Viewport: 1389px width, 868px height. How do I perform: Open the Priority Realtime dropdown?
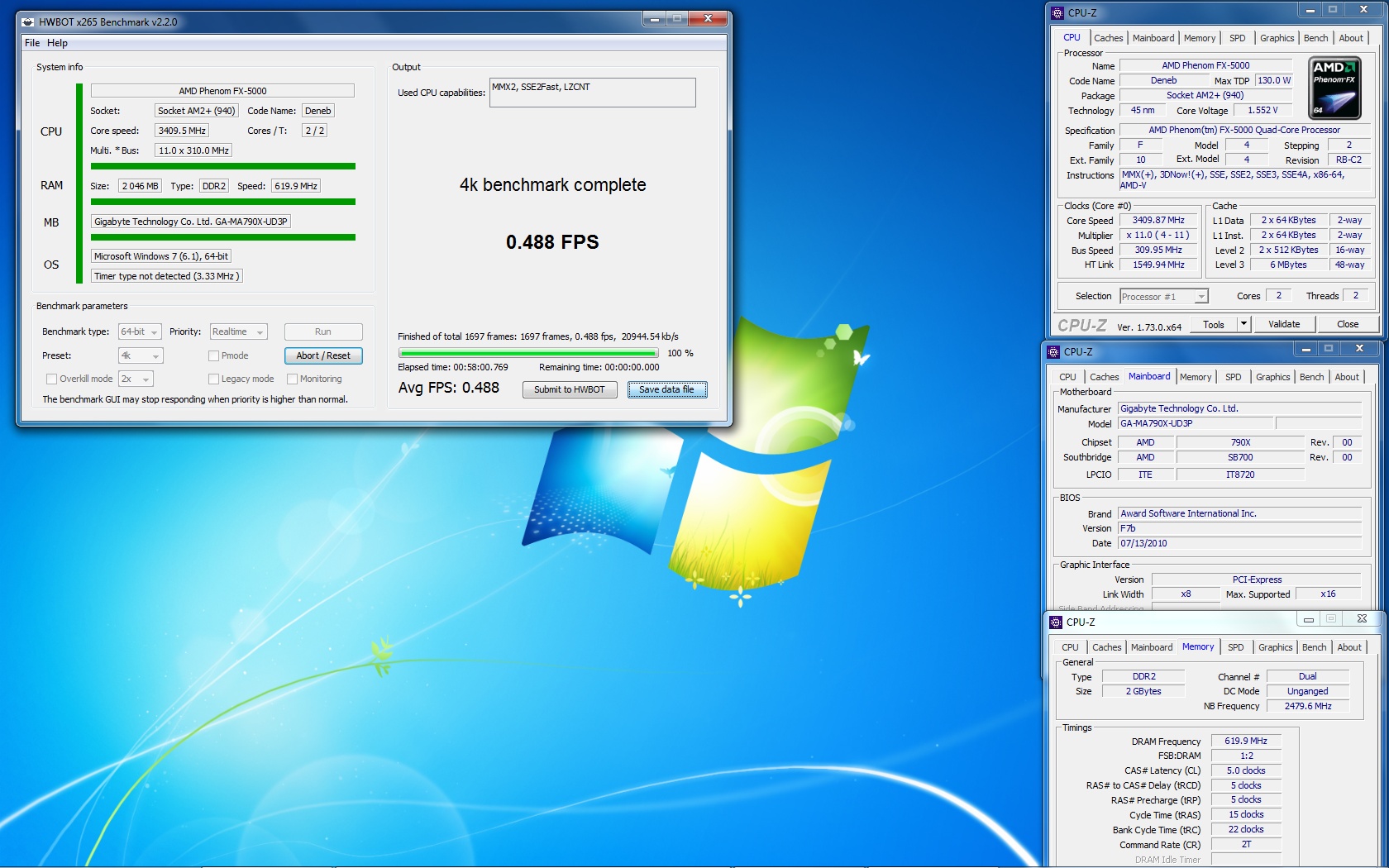(x=238, y=331)
